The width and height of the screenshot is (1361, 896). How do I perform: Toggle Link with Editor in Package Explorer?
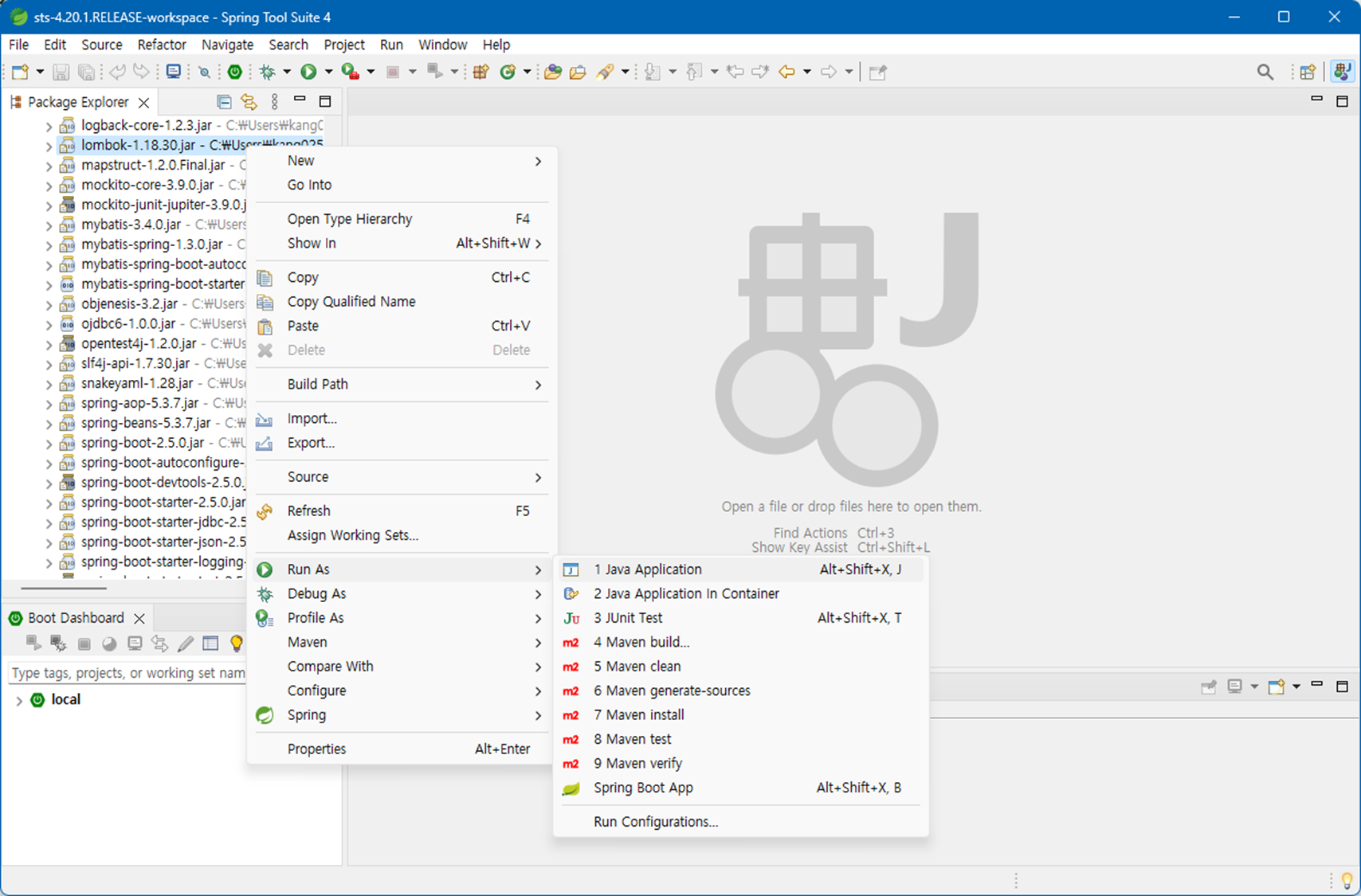249,102
